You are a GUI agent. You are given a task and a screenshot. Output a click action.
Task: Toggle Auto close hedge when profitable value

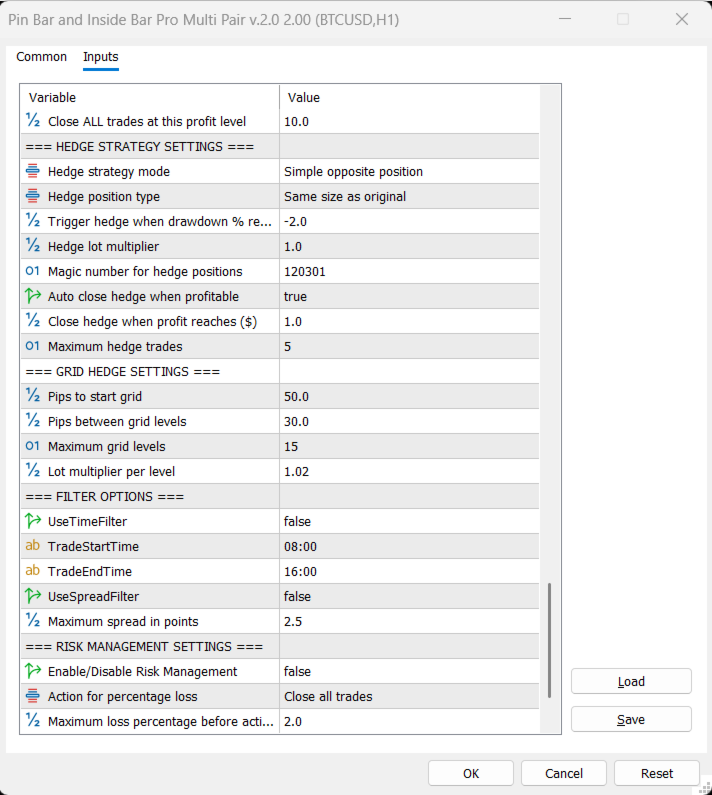point(410,297)
